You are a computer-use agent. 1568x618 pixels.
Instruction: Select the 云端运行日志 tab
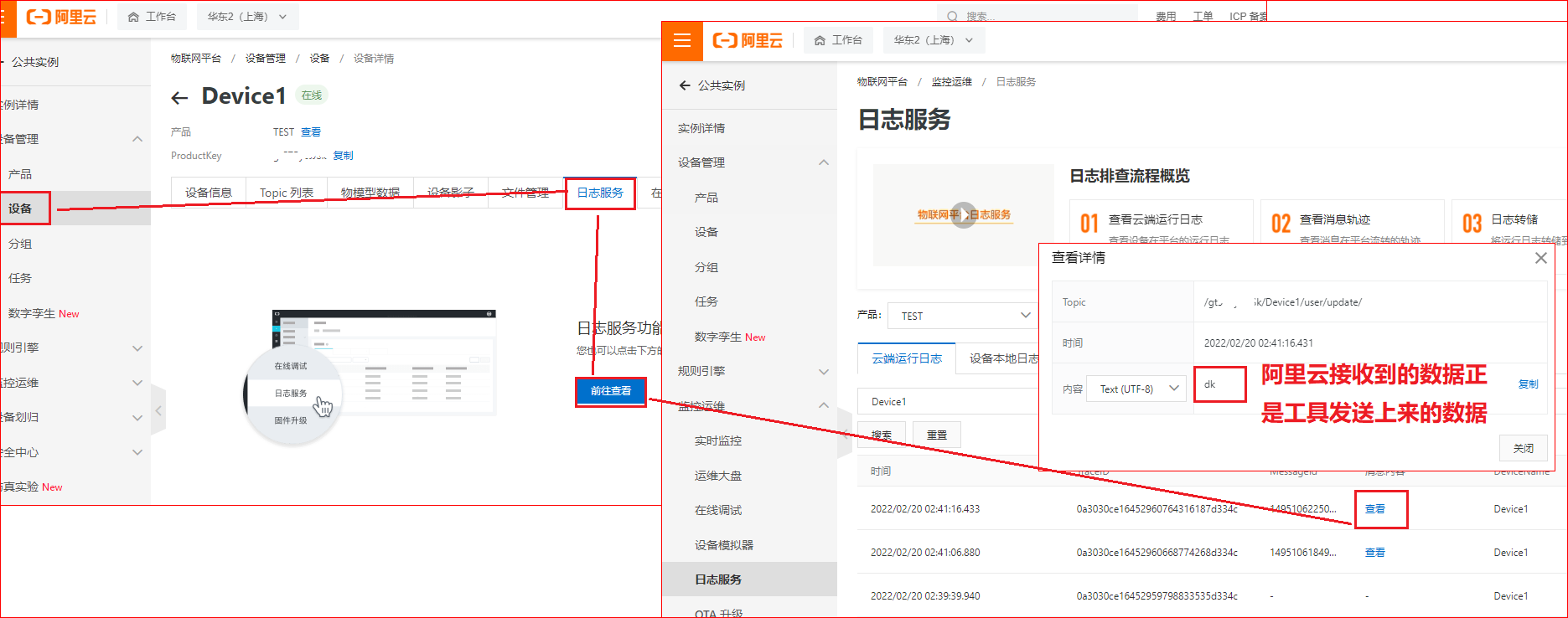(907, 358)
